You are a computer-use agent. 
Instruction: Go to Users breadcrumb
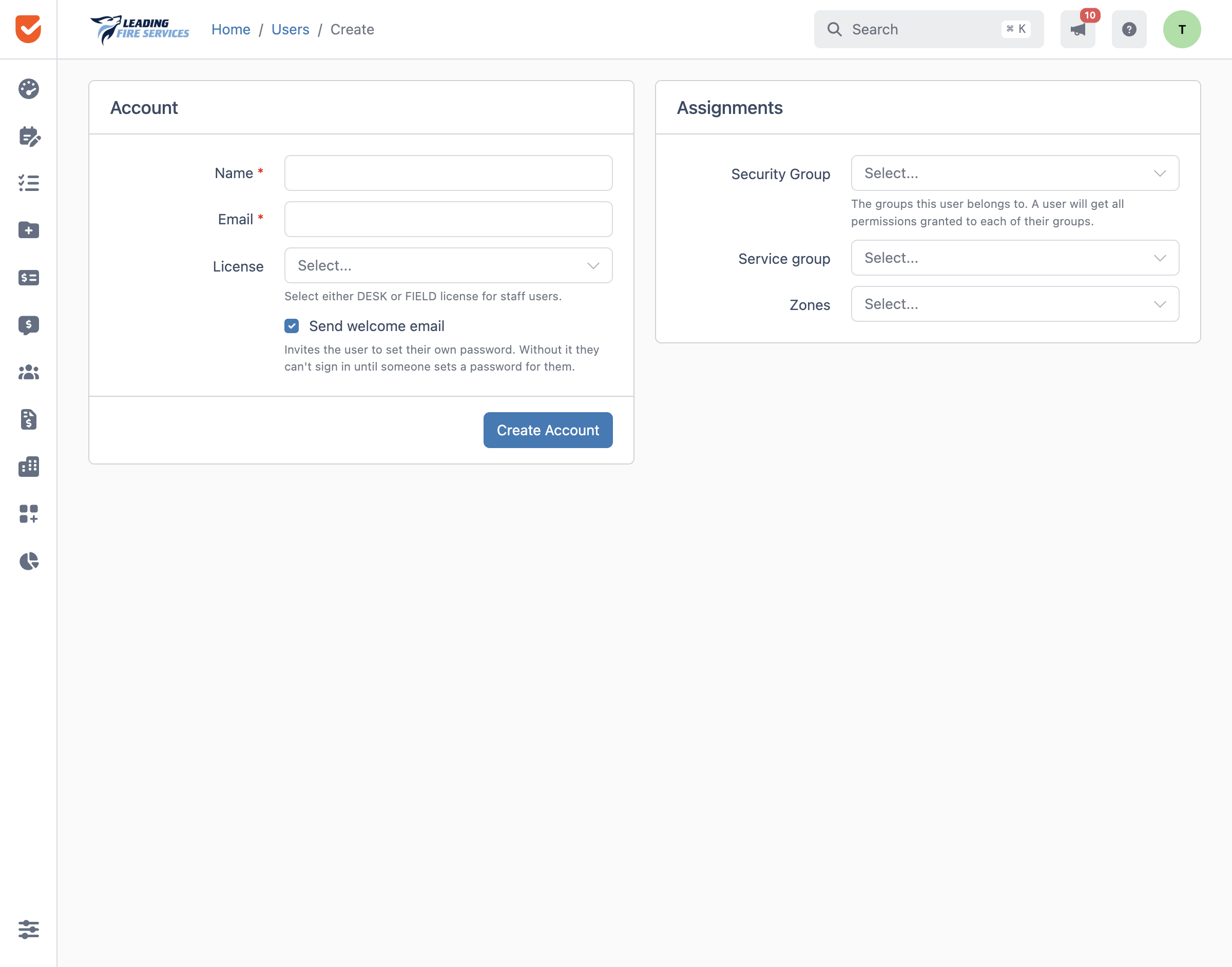point(291,29)
